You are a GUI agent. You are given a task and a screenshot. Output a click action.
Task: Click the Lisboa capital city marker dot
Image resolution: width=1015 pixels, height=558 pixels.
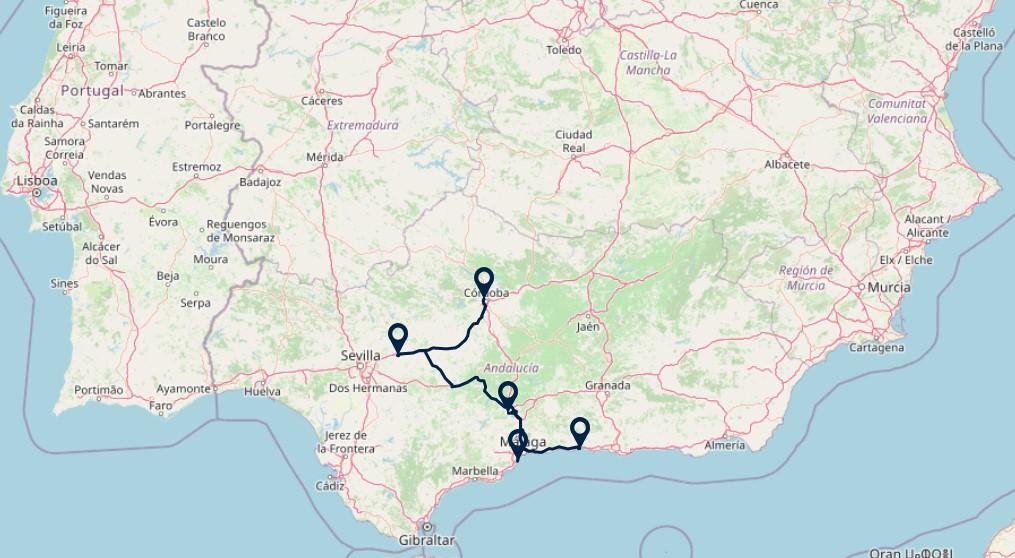pyautogui.click(x=37, y=193)
